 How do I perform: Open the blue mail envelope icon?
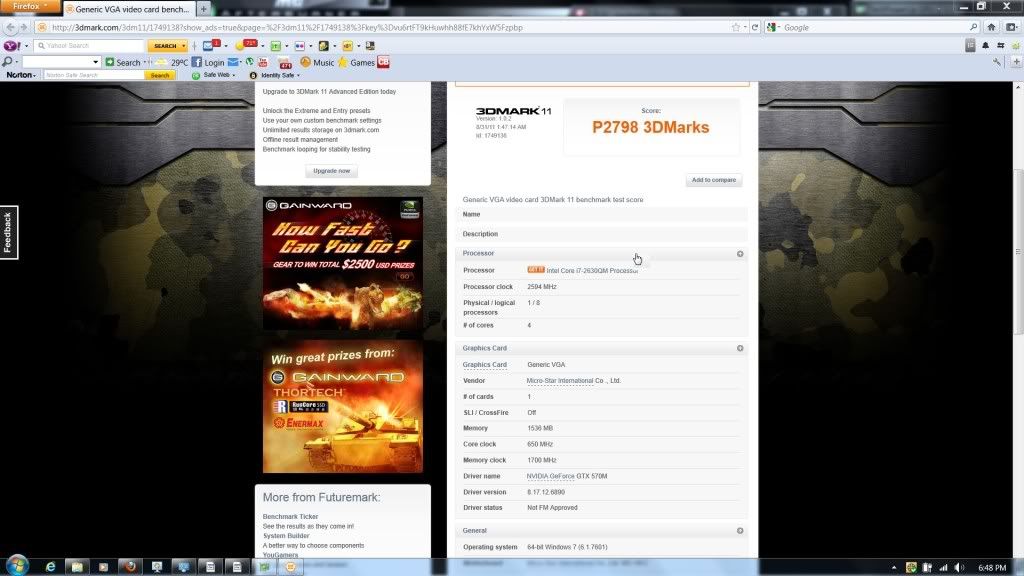tap(233, 62)
